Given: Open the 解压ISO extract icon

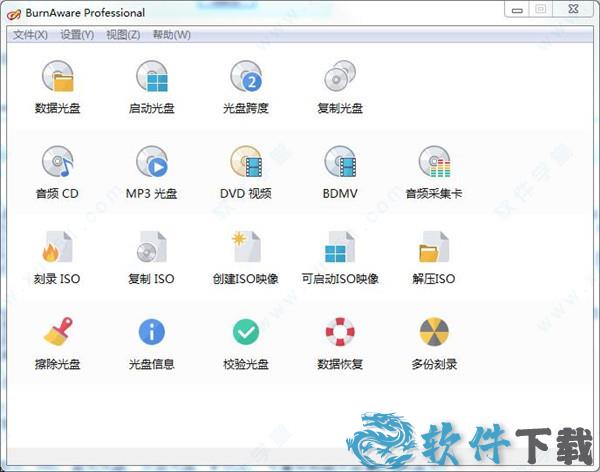Looking at the screenshot, I should 434,247.
